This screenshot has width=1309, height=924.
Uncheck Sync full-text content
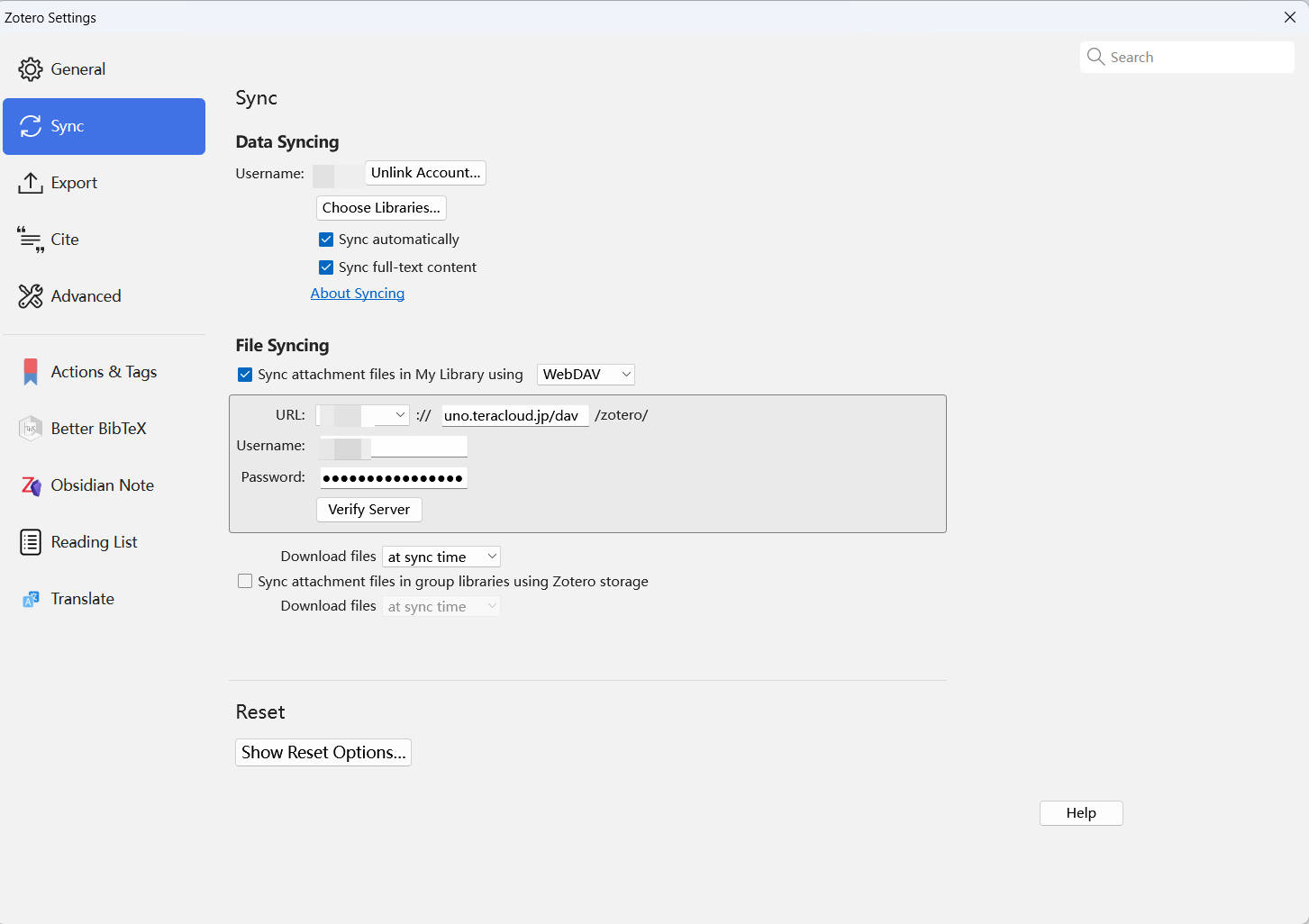coord(326,267)
